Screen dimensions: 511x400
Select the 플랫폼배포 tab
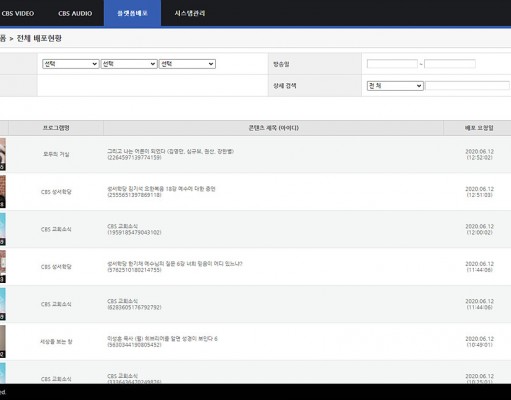tap(132, 13)
